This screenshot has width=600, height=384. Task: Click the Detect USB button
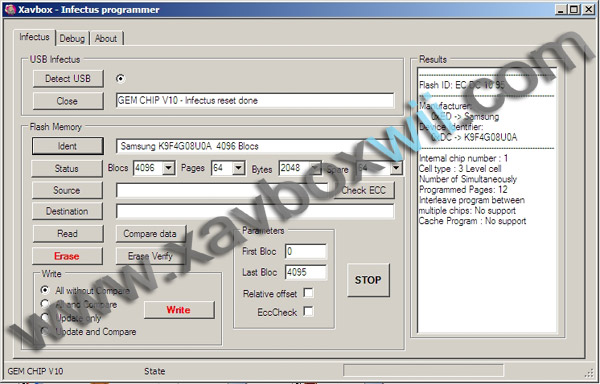[68, 79]
